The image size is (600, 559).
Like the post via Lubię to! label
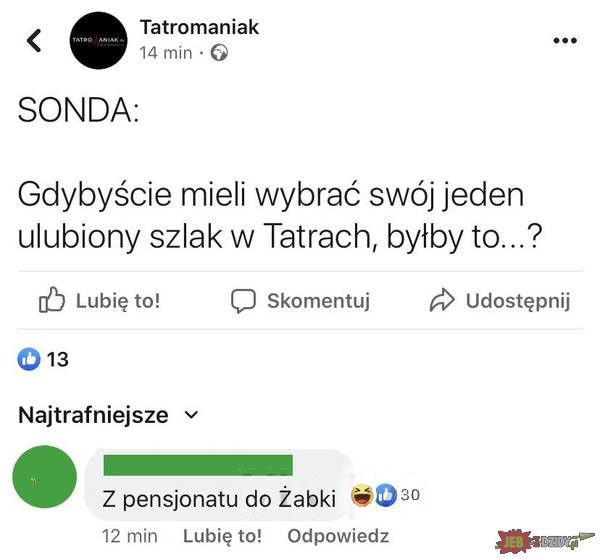(x=118, y=300)
